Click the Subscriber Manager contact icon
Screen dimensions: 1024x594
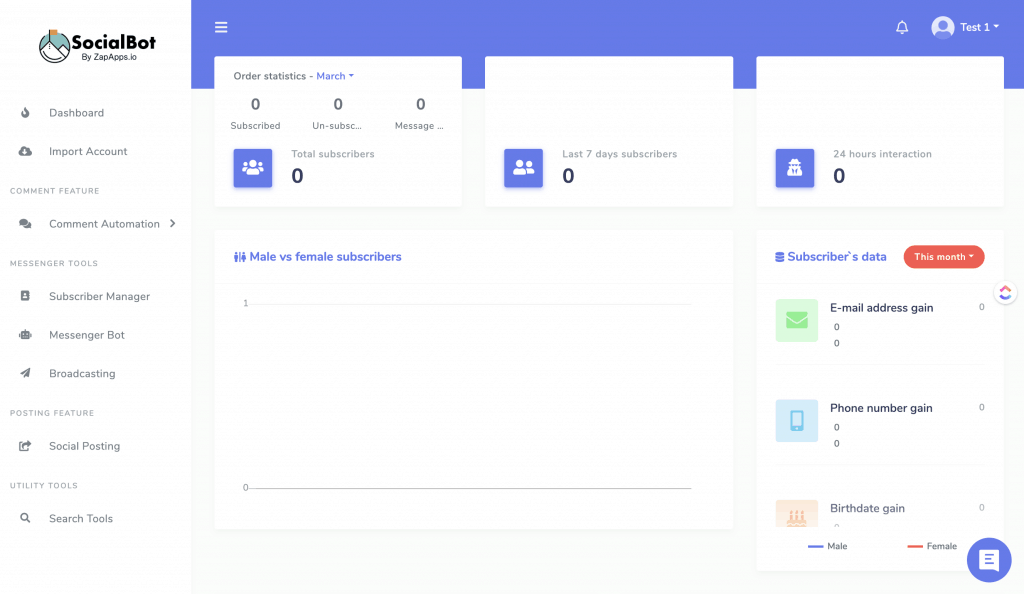(x=25, y=296)
